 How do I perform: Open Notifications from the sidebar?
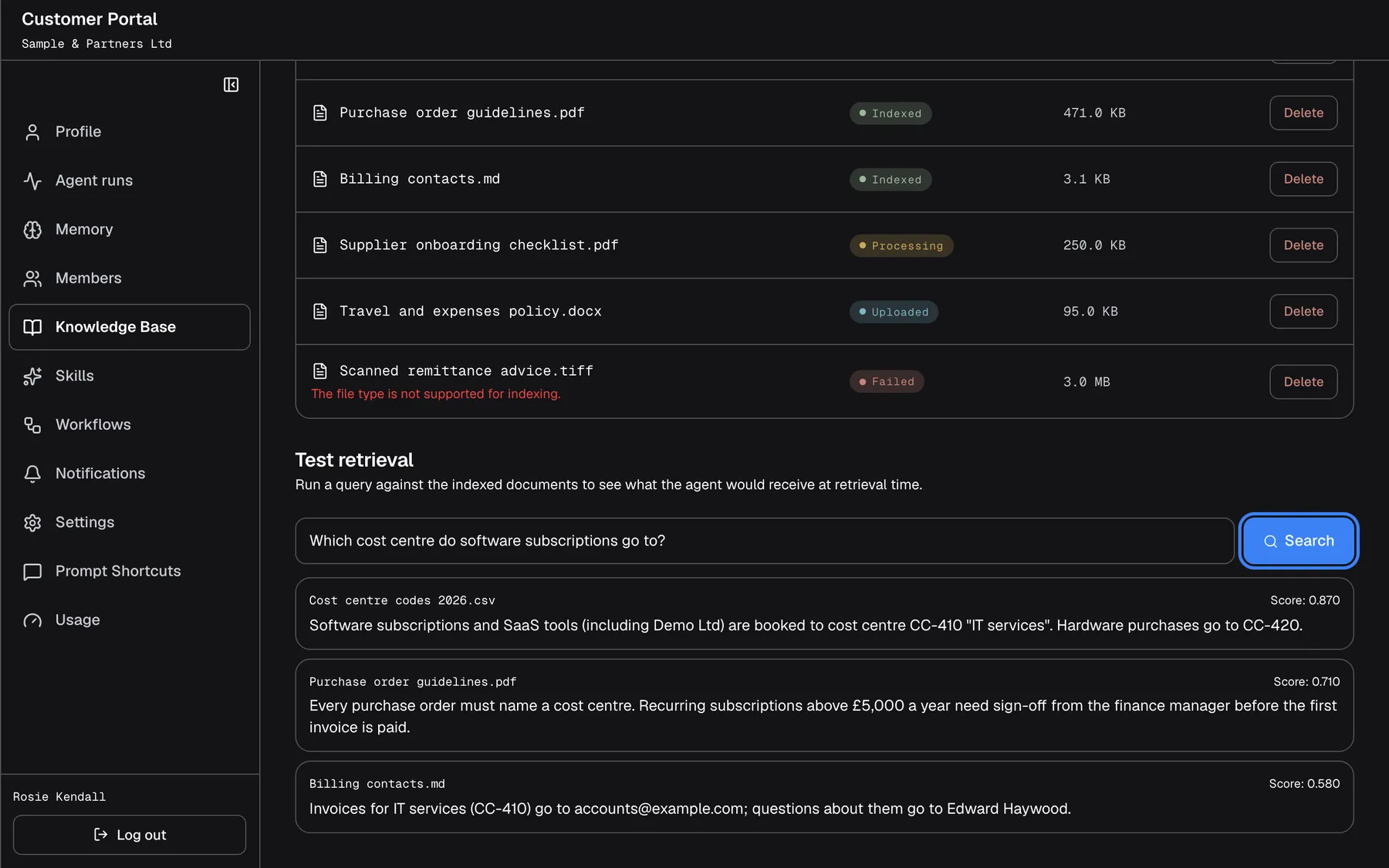[x=130, y=474]
